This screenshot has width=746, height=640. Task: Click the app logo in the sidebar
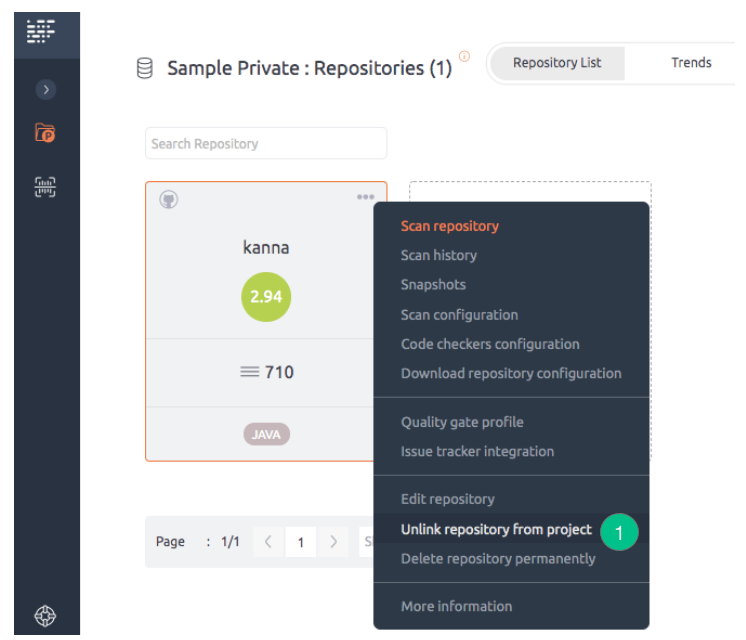(x=40, y=31)
